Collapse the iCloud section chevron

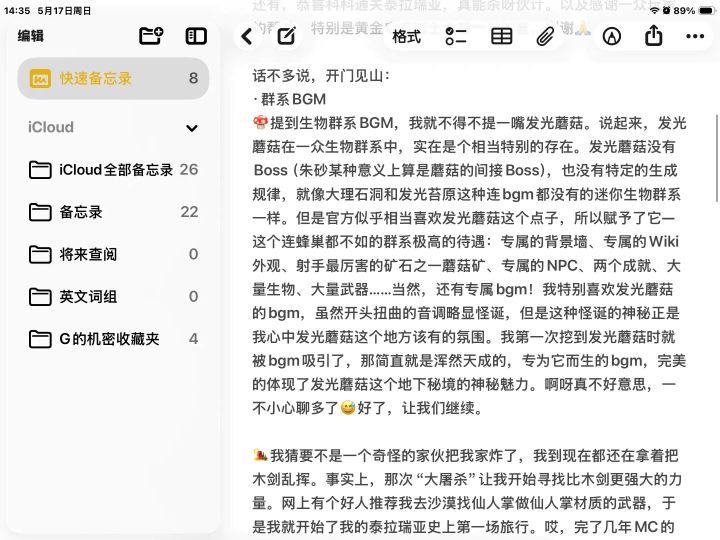point(192,128)
